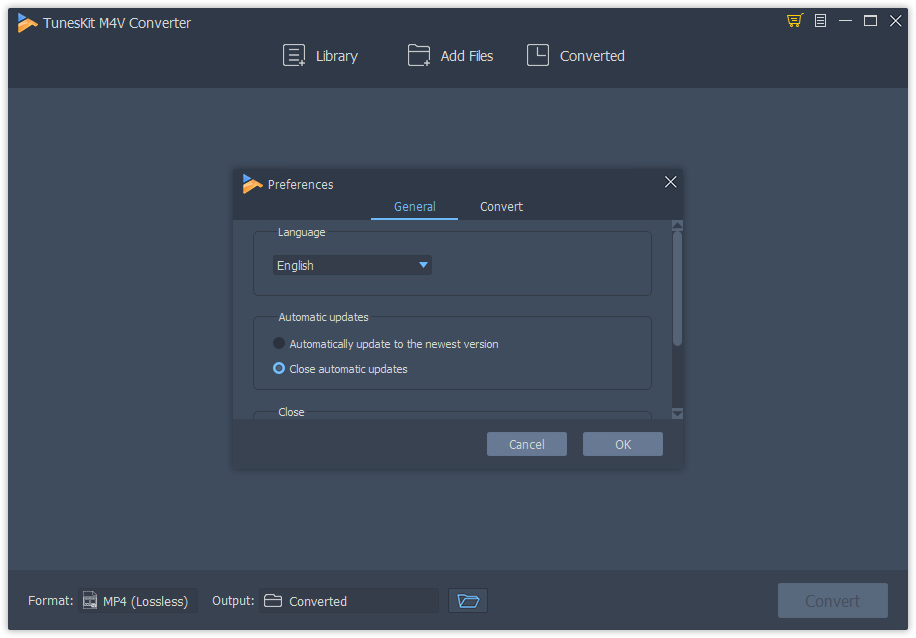916x638 pixels.
Task: Click the Add Files folder icon
Action: click(419, 56)
